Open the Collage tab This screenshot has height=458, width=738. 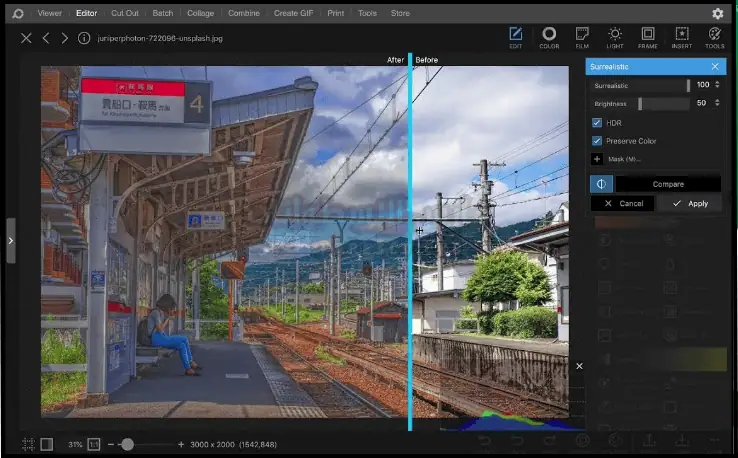(x=200, y=13)
